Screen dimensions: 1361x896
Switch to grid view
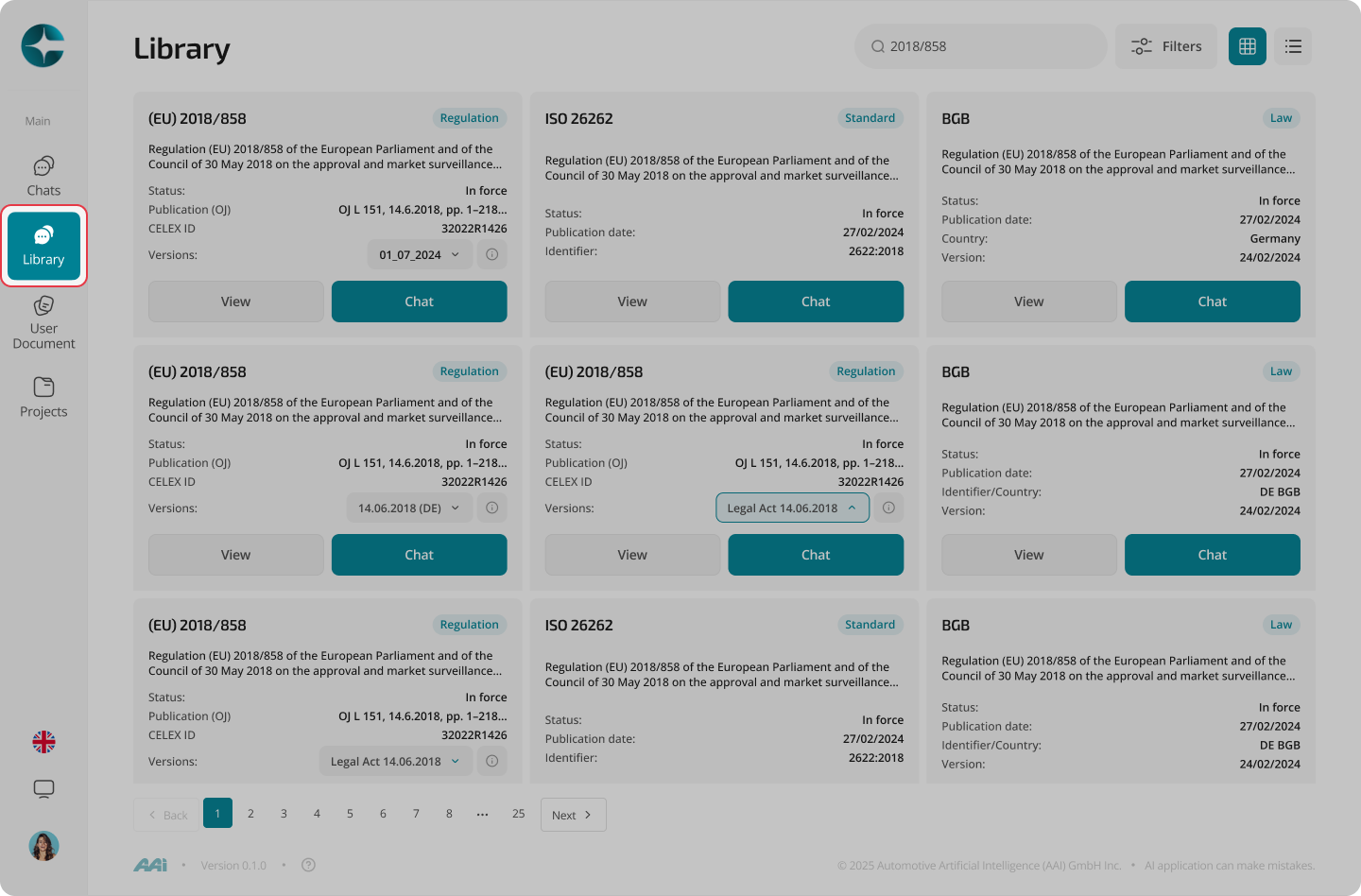(1248, 46)
